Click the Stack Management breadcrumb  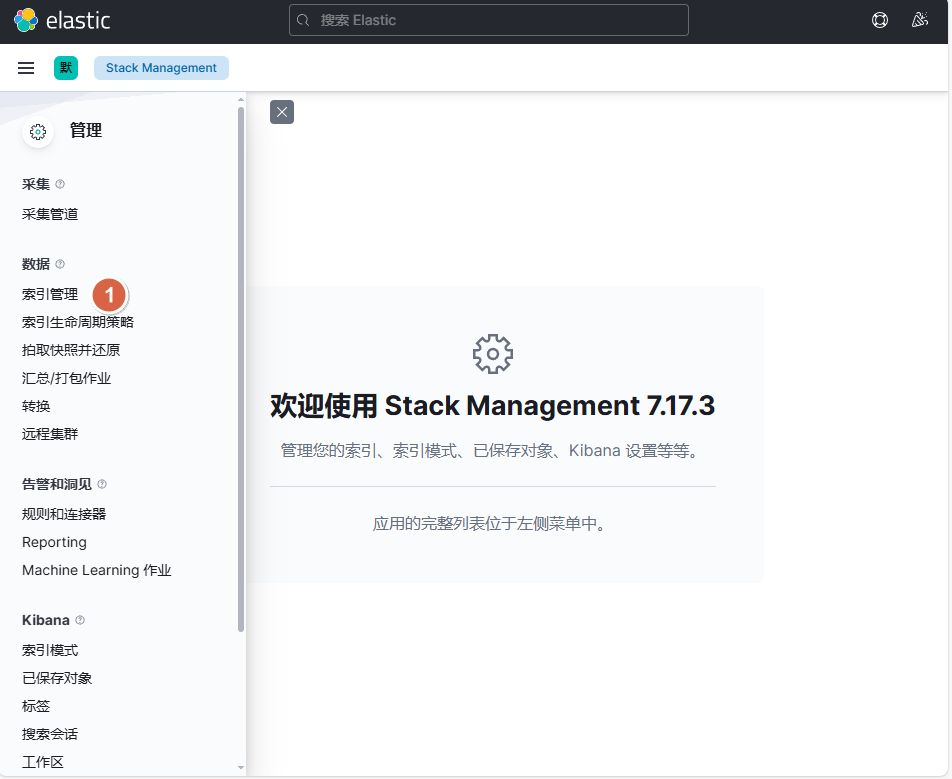(x=161, y=68)
